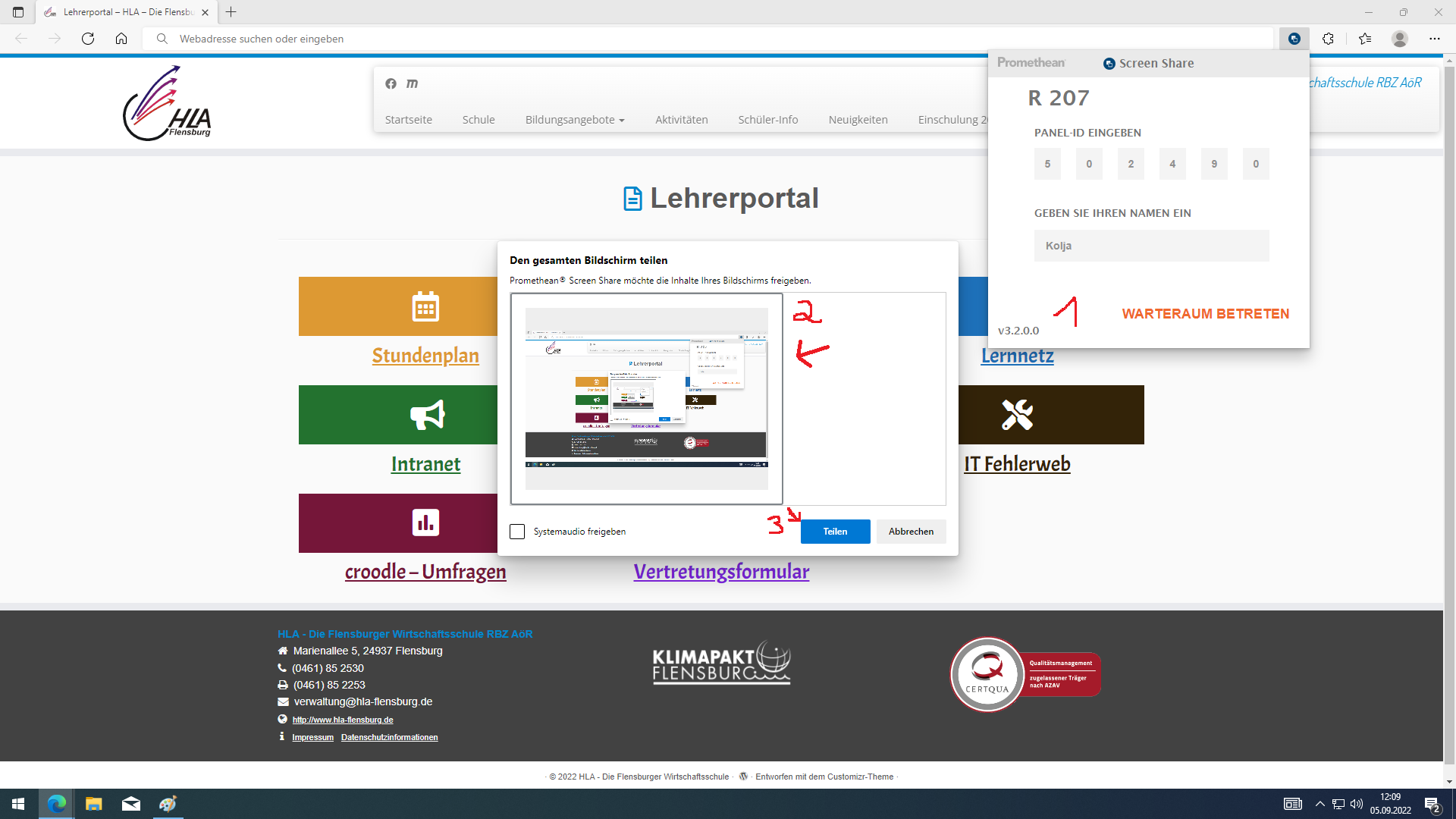Screen dimensions: 1456x819
Task: Open File Explorer from the taskbar
Action: pos(94,804)
